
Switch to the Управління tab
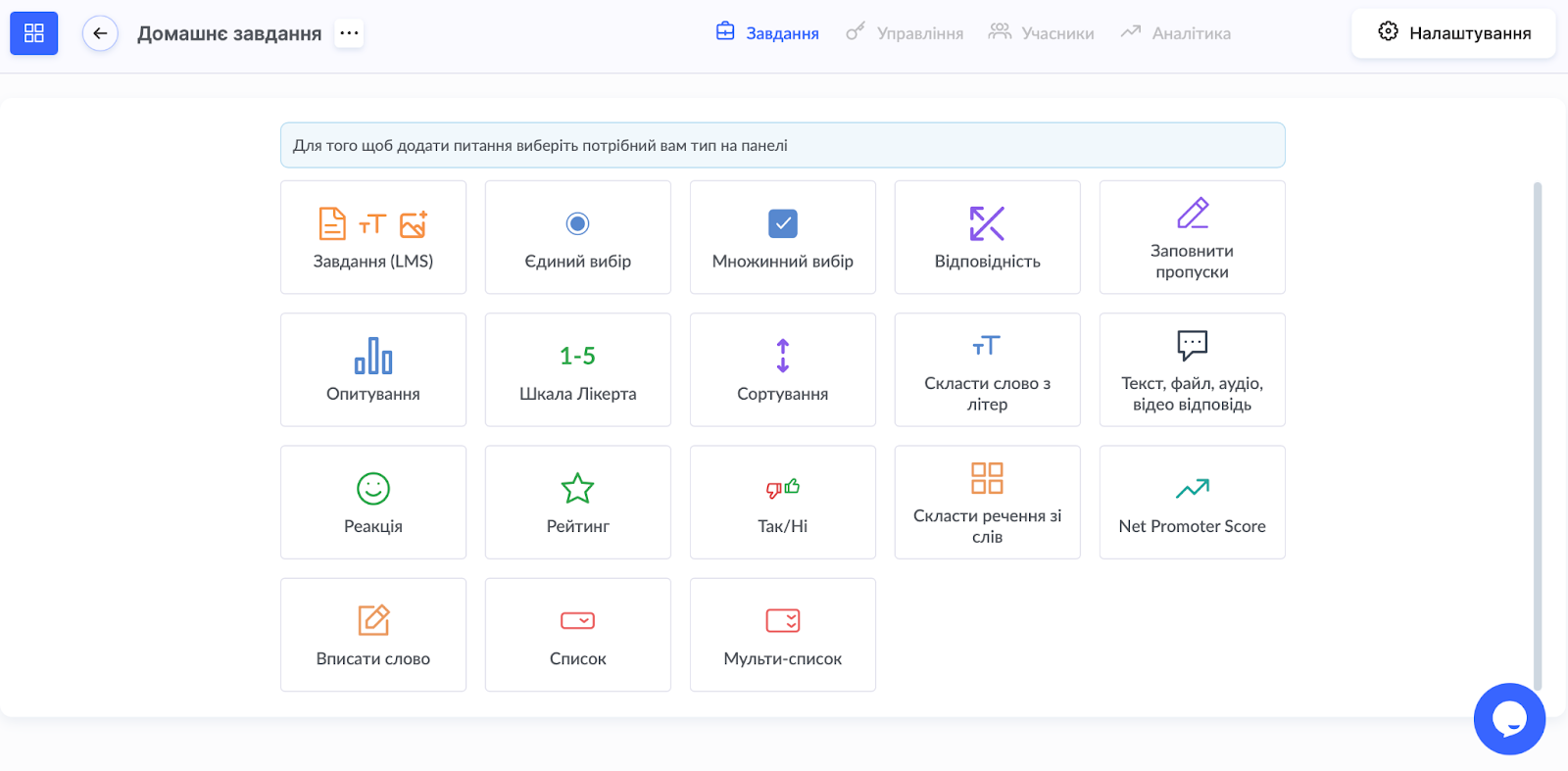click(x=905, y=33)
